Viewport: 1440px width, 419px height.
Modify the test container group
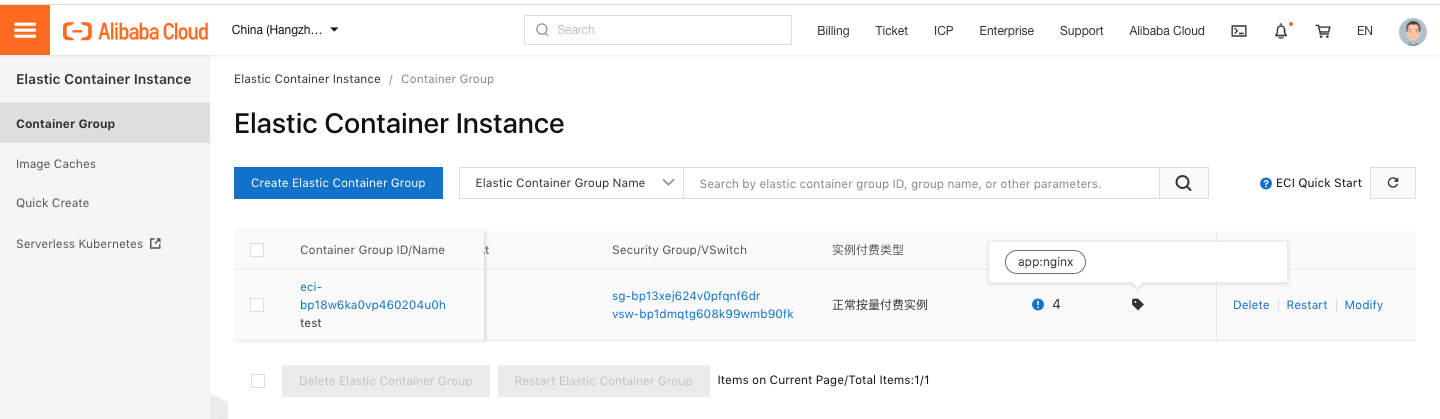[1364, 305]
